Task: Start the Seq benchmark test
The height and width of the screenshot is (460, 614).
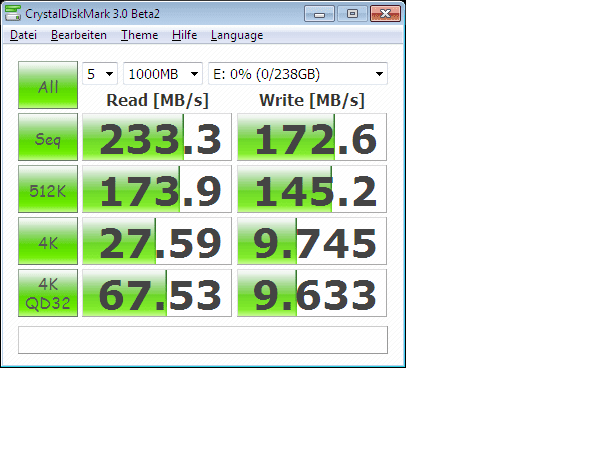Action: click(x=48, y=137)
